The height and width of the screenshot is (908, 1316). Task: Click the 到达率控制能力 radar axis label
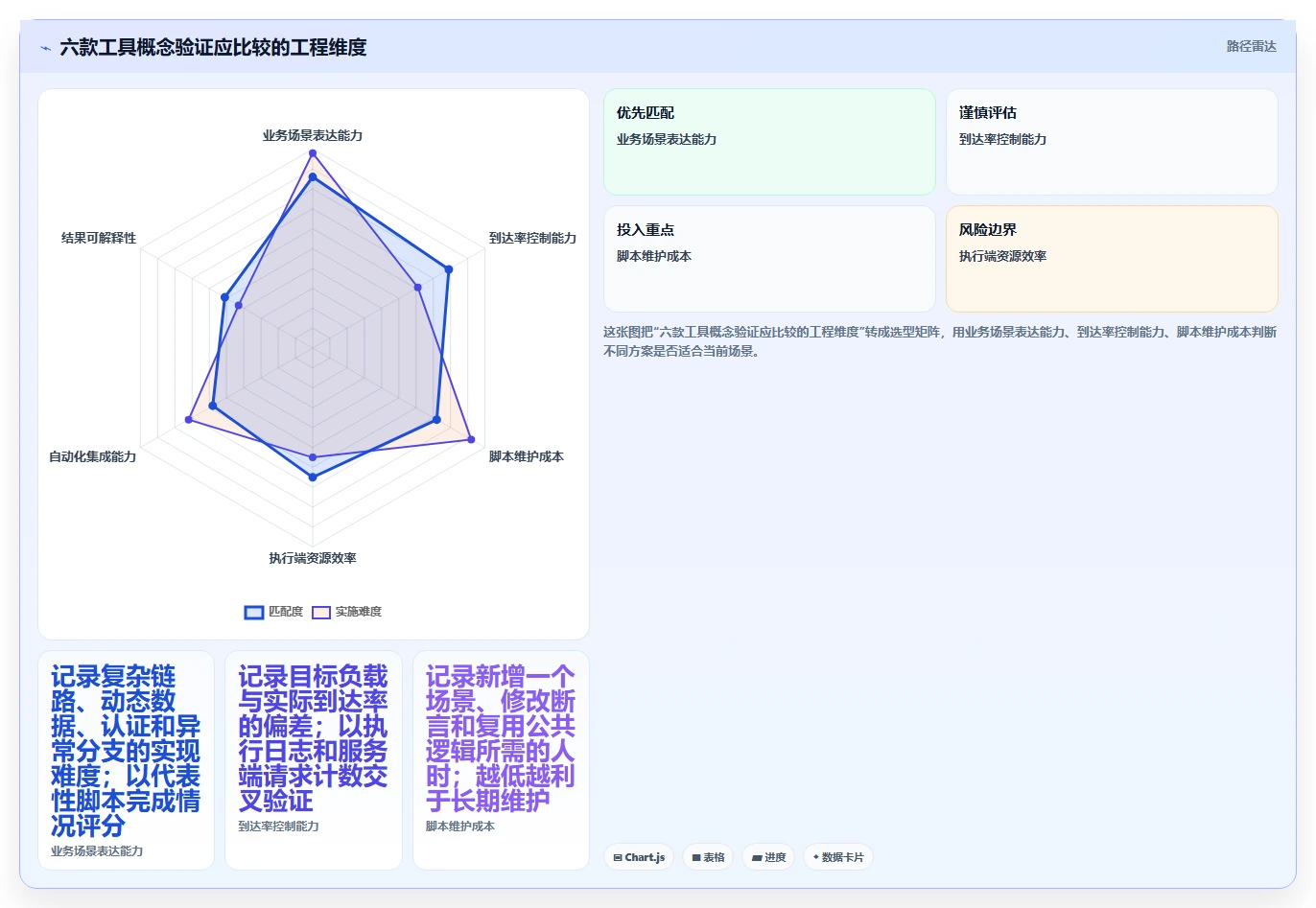532,238
